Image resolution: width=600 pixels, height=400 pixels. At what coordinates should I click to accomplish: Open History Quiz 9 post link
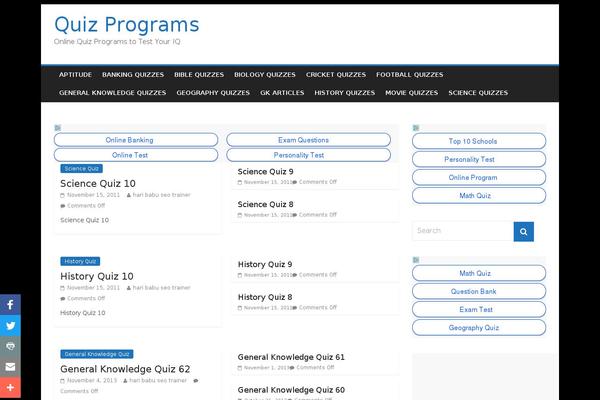coord(265,264)
